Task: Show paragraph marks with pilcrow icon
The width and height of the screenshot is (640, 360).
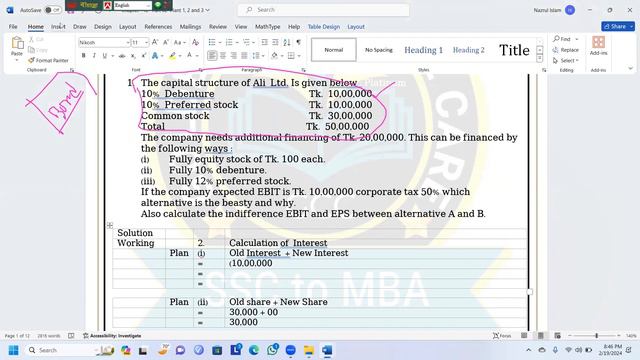Action: click(x=298, y=42)
